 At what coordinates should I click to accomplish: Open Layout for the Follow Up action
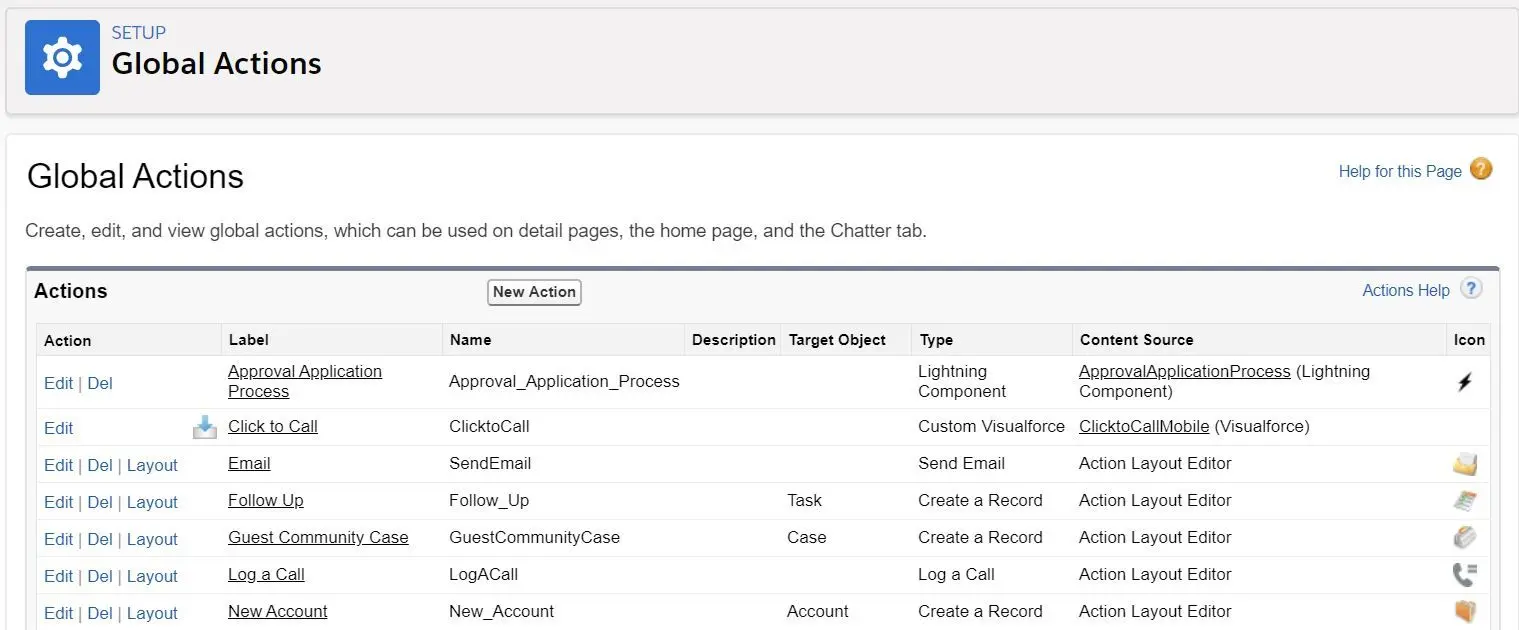click(152, 502)
